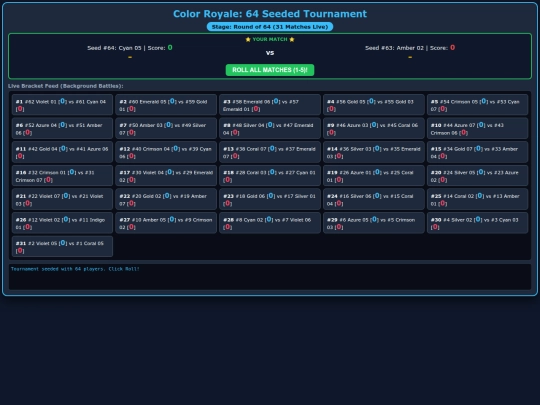Select match #24 Silver 06 vs Coral 04
The width and height of the screenshot is (540, 405).
click(x=374, y=199)
